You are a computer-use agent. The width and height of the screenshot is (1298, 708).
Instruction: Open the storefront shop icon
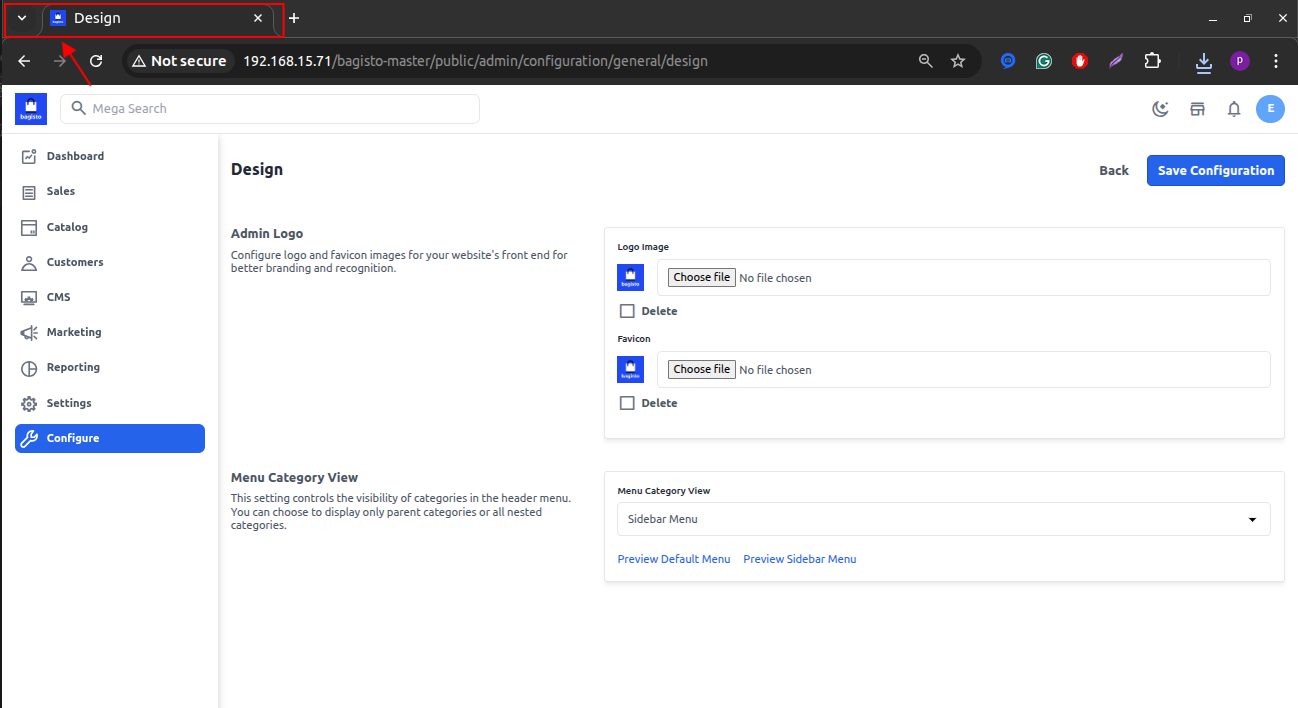pyautogui.click(x=1197, y=109)
